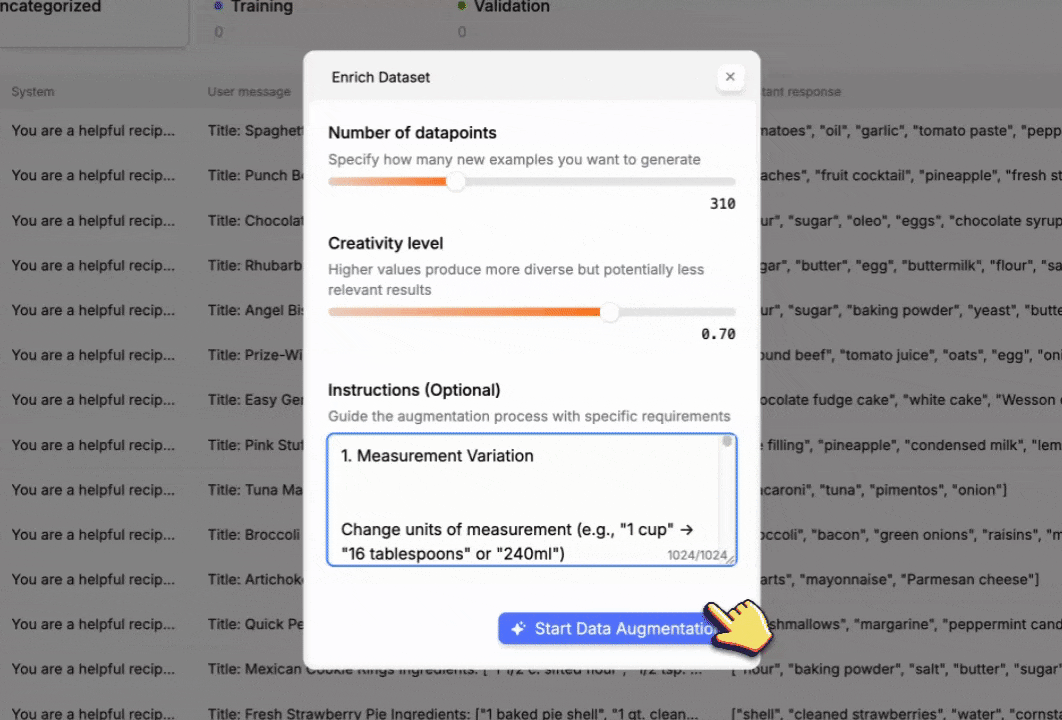Close the Enrich Dataset dialog
This screenshot has height=720, width=1062.
coord(730,77)
